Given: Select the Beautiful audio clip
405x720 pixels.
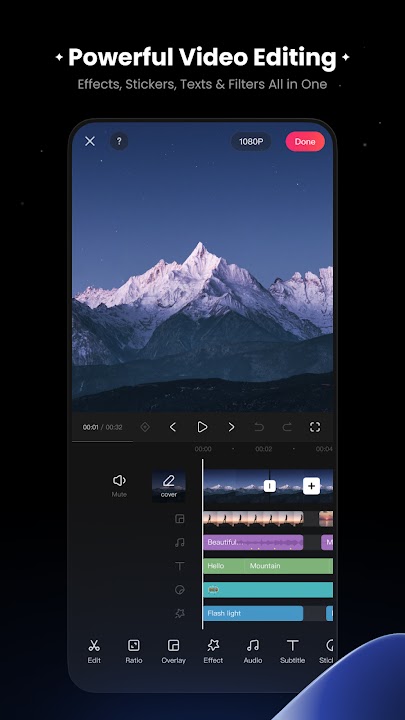Looking at the screenshot, I should (253, 542).
